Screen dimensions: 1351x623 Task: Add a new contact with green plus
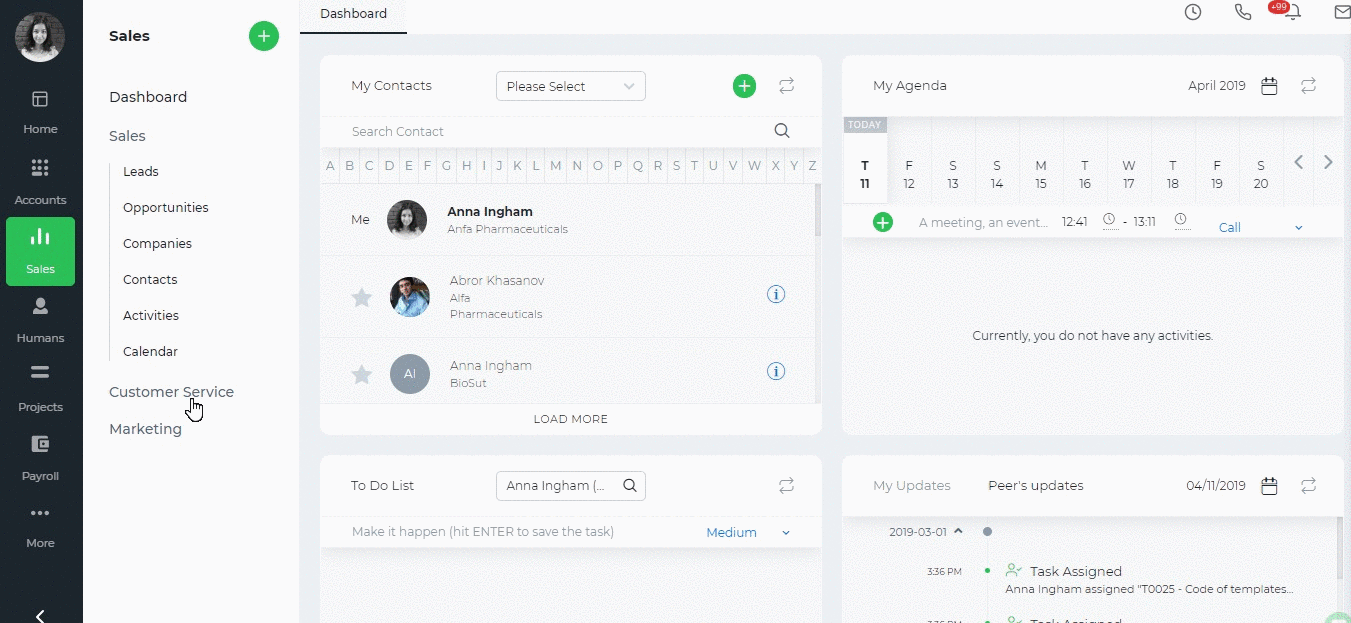tap(744, 86)
